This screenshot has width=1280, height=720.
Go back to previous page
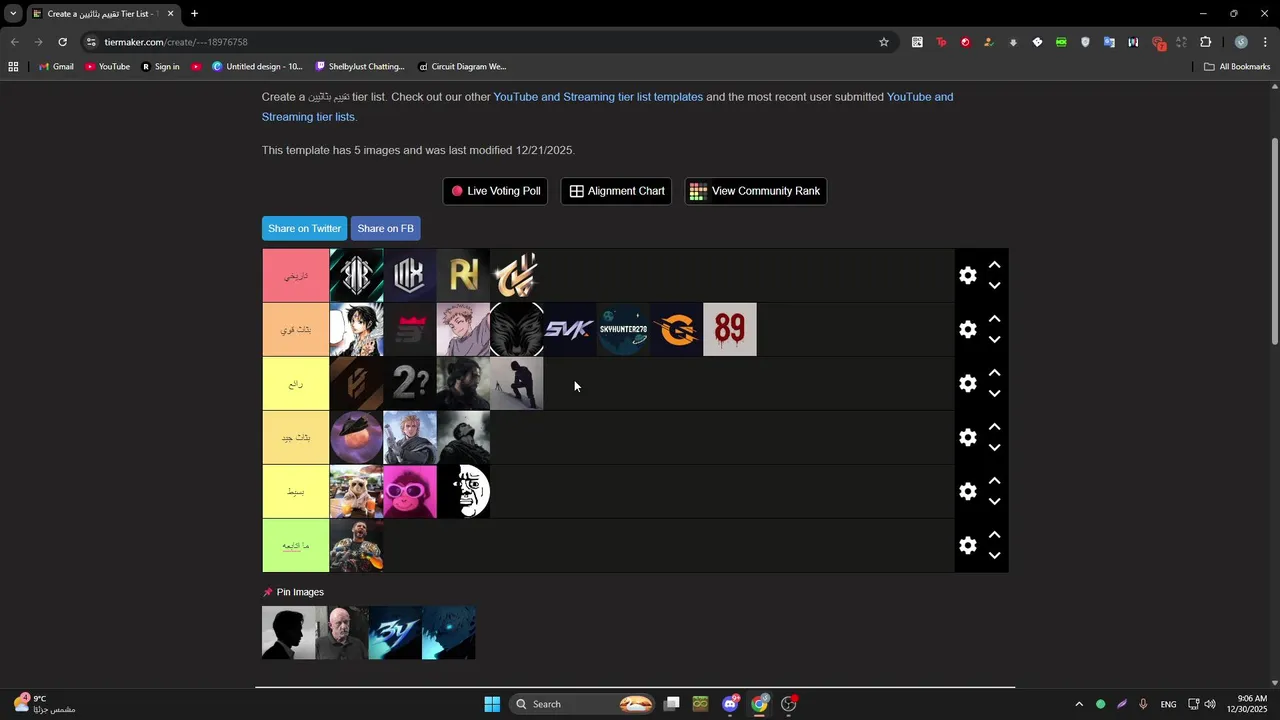tap(14, 42)
